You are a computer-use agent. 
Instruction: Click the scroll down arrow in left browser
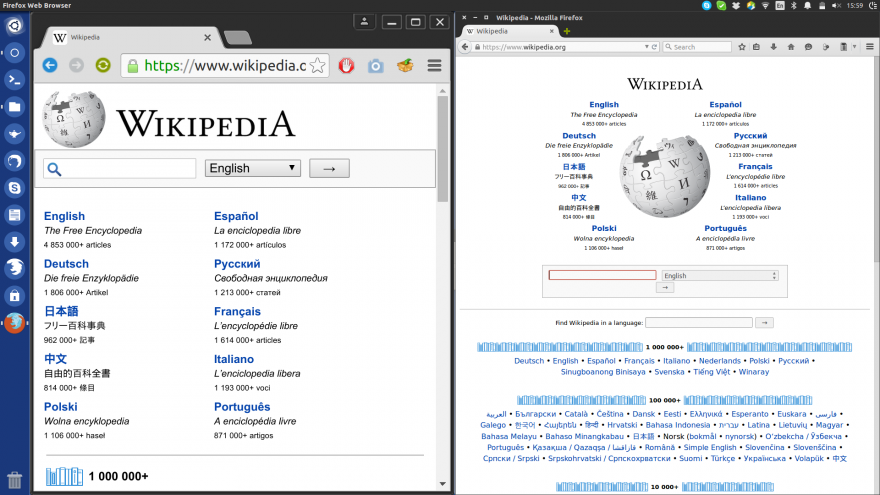tap(443, 484)
